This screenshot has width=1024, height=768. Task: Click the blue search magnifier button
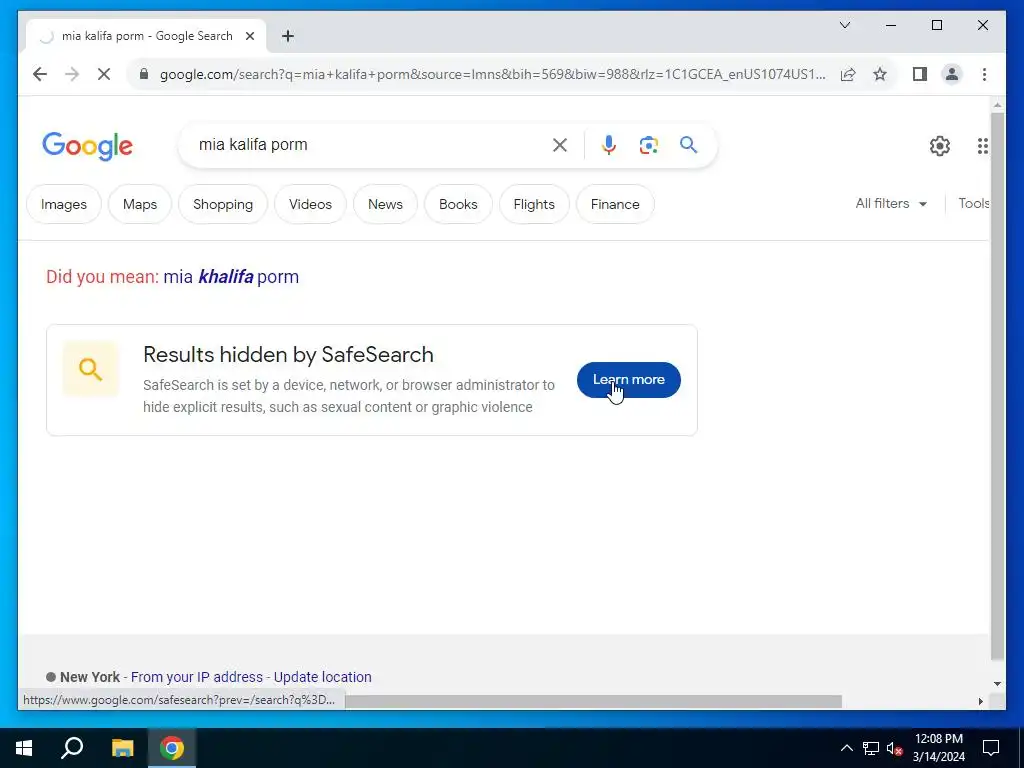coord(688,145)
